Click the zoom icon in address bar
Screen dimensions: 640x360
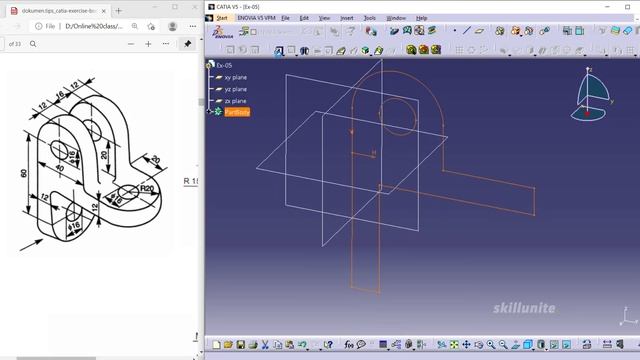[135, 26]
